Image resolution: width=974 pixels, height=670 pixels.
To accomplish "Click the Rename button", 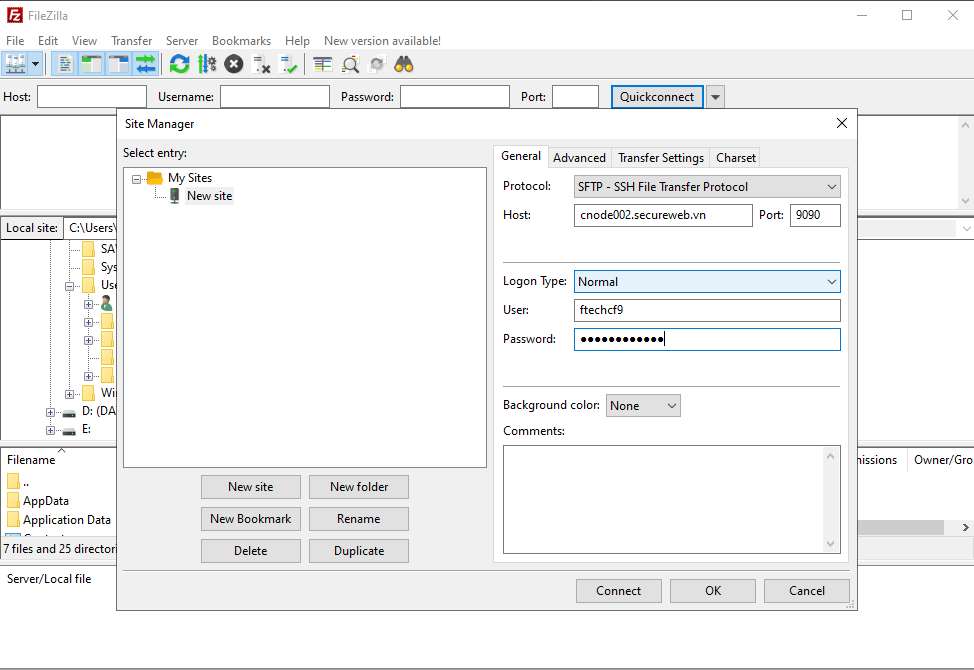I will (x=359, y=519).
